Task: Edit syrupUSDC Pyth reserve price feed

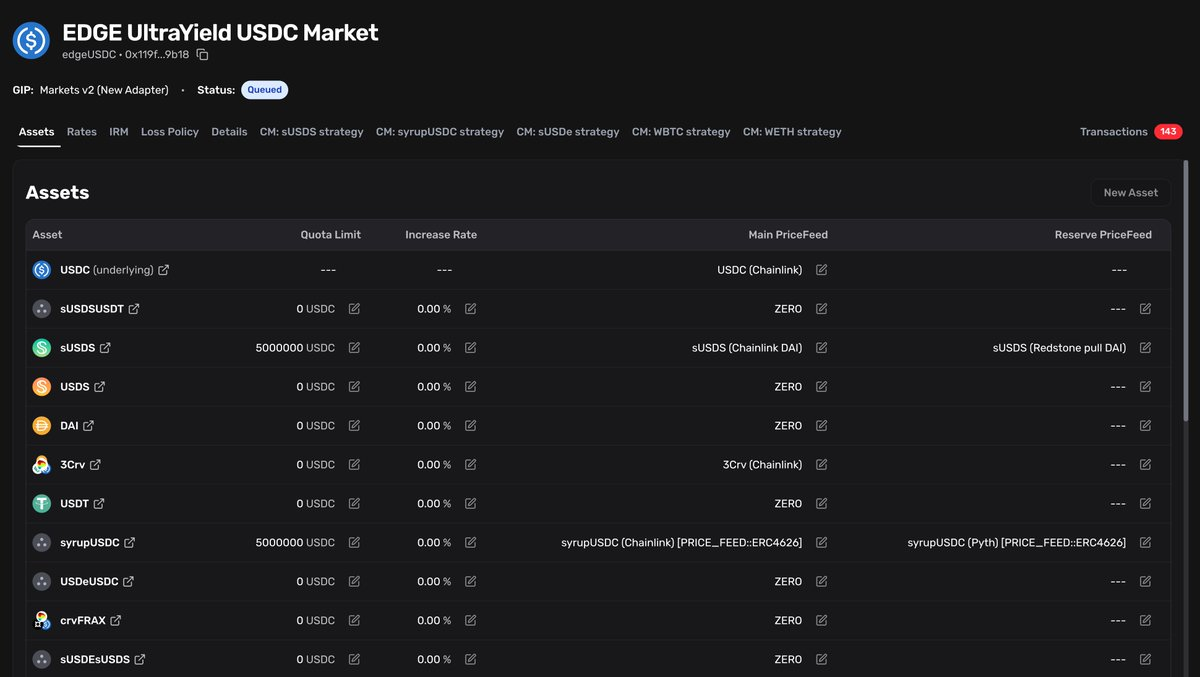Action: point(1145,543)
